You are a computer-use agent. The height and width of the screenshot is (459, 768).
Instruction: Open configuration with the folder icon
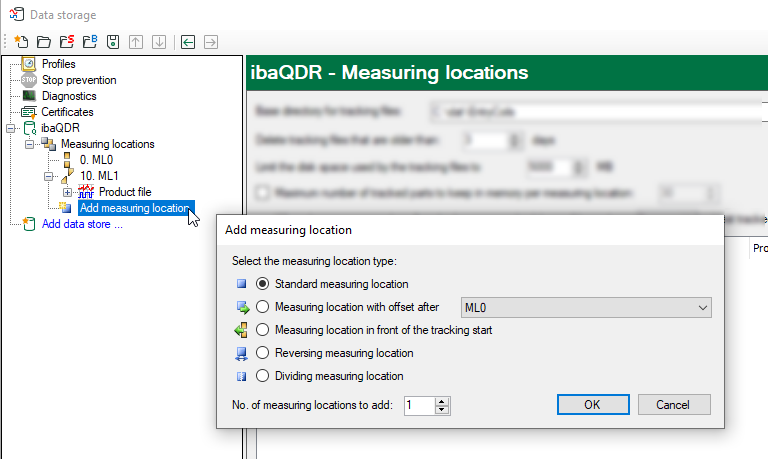point(44,42)
